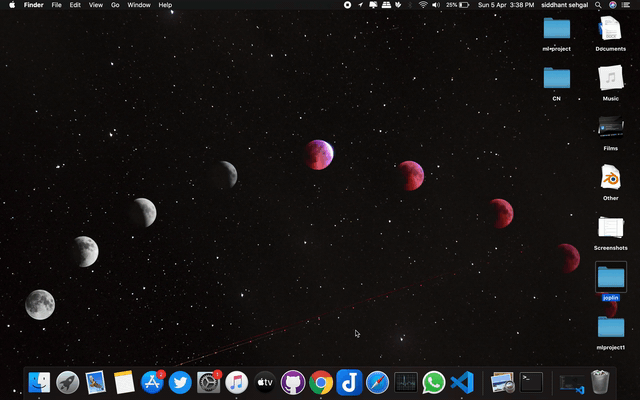640x400 pixels.
Task: Open the View menu
Action: point(96,5)
